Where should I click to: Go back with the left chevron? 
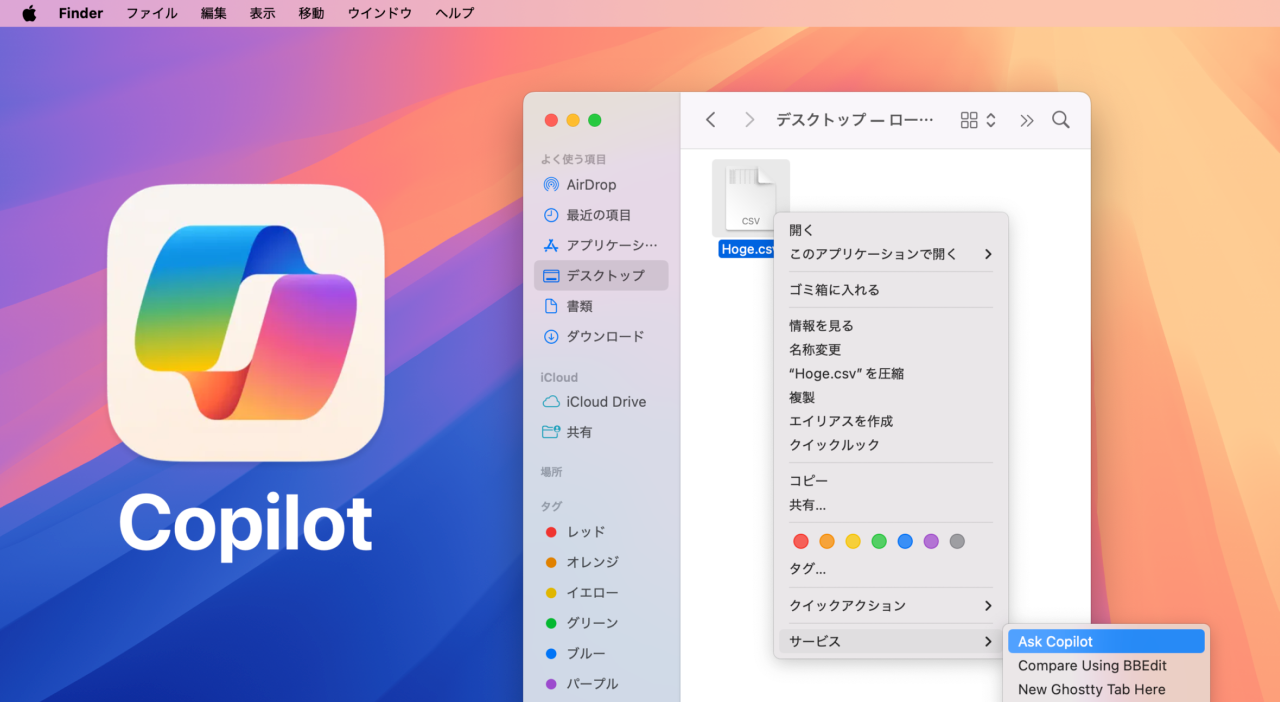coord(711,120)
